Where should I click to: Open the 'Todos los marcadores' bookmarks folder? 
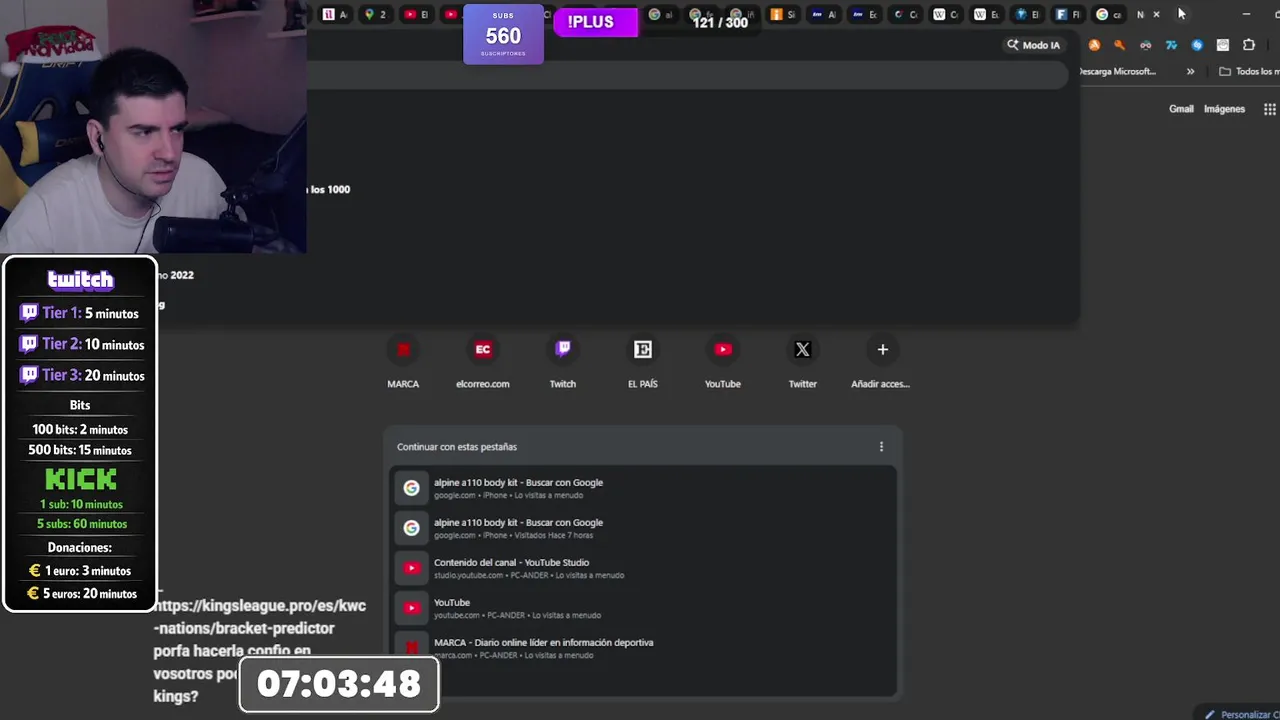(x=1248, y=71)
